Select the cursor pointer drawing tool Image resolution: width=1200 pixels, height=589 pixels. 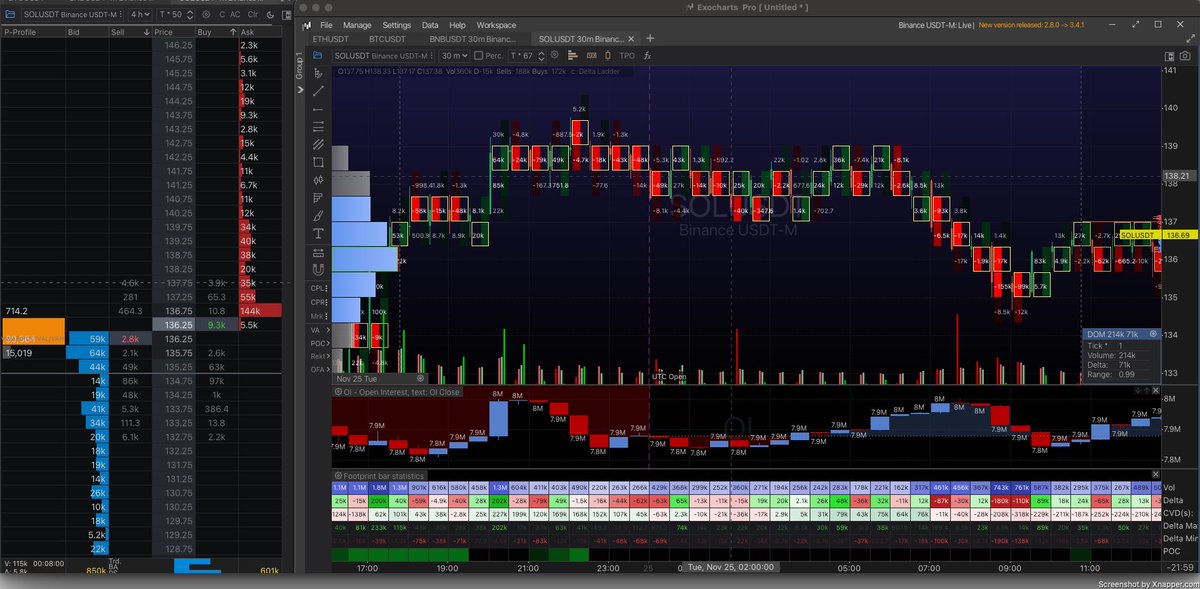click(318, 74)
